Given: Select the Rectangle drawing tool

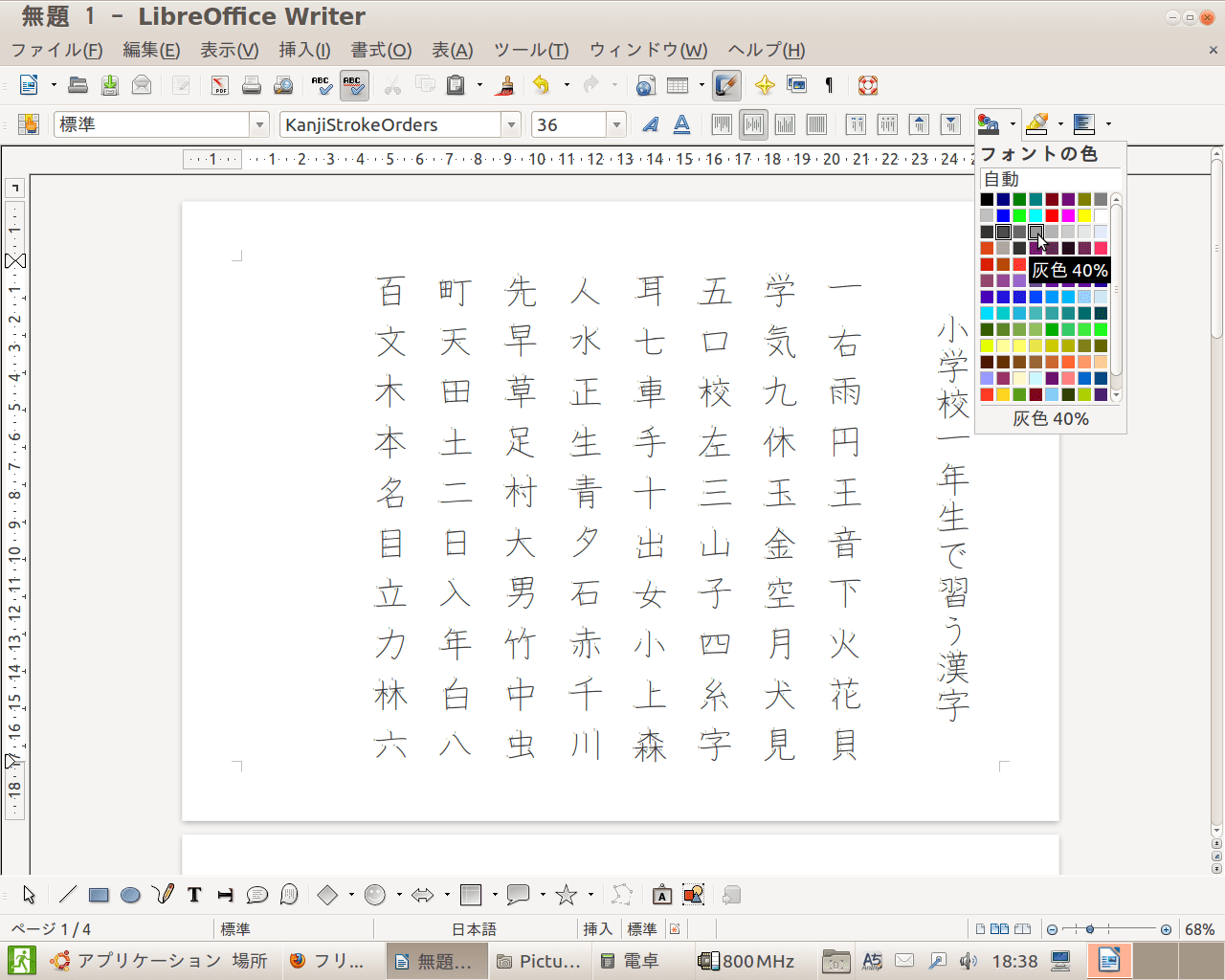Looking at the screenshot, I should click(99, 895).
